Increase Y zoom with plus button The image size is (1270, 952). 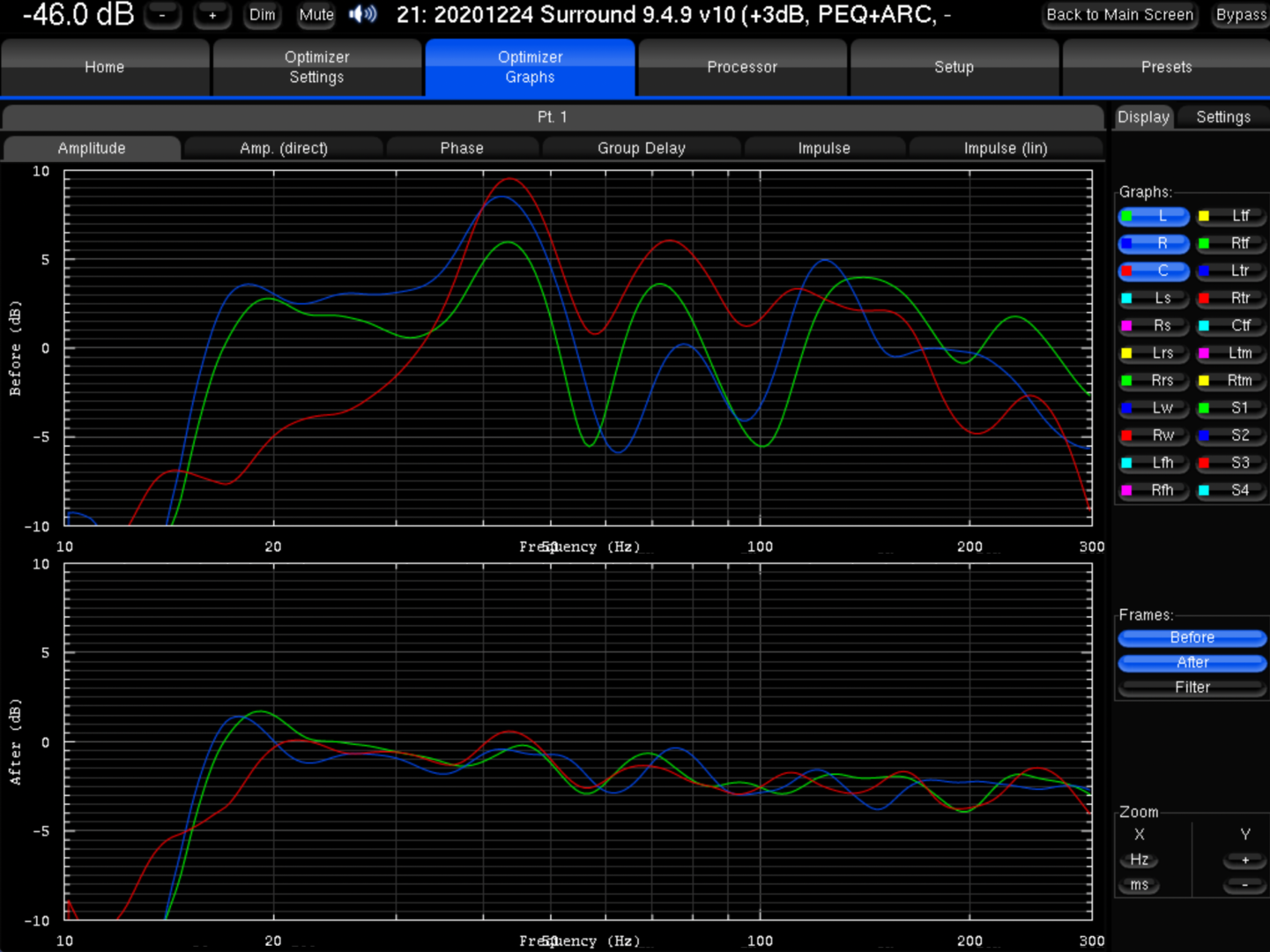tap(1244, 859)
